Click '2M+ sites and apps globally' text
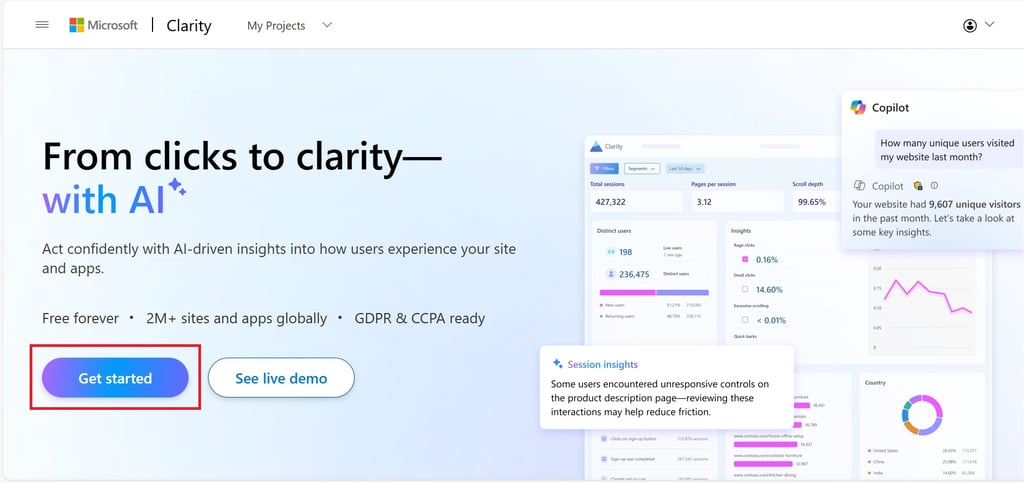The height and width of the screenshot is (483, 1024). click(236, 319)
